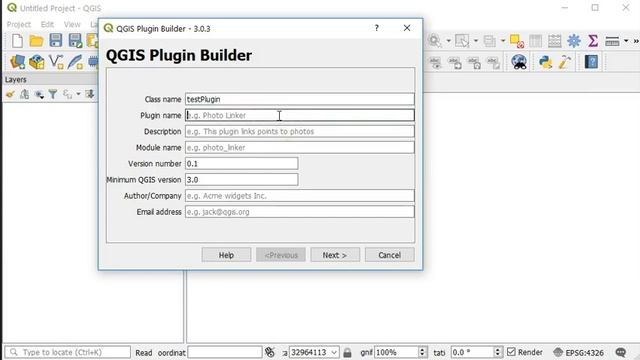
Task: Click the Plugin Builder hammer icon
Action: (565, 62)
